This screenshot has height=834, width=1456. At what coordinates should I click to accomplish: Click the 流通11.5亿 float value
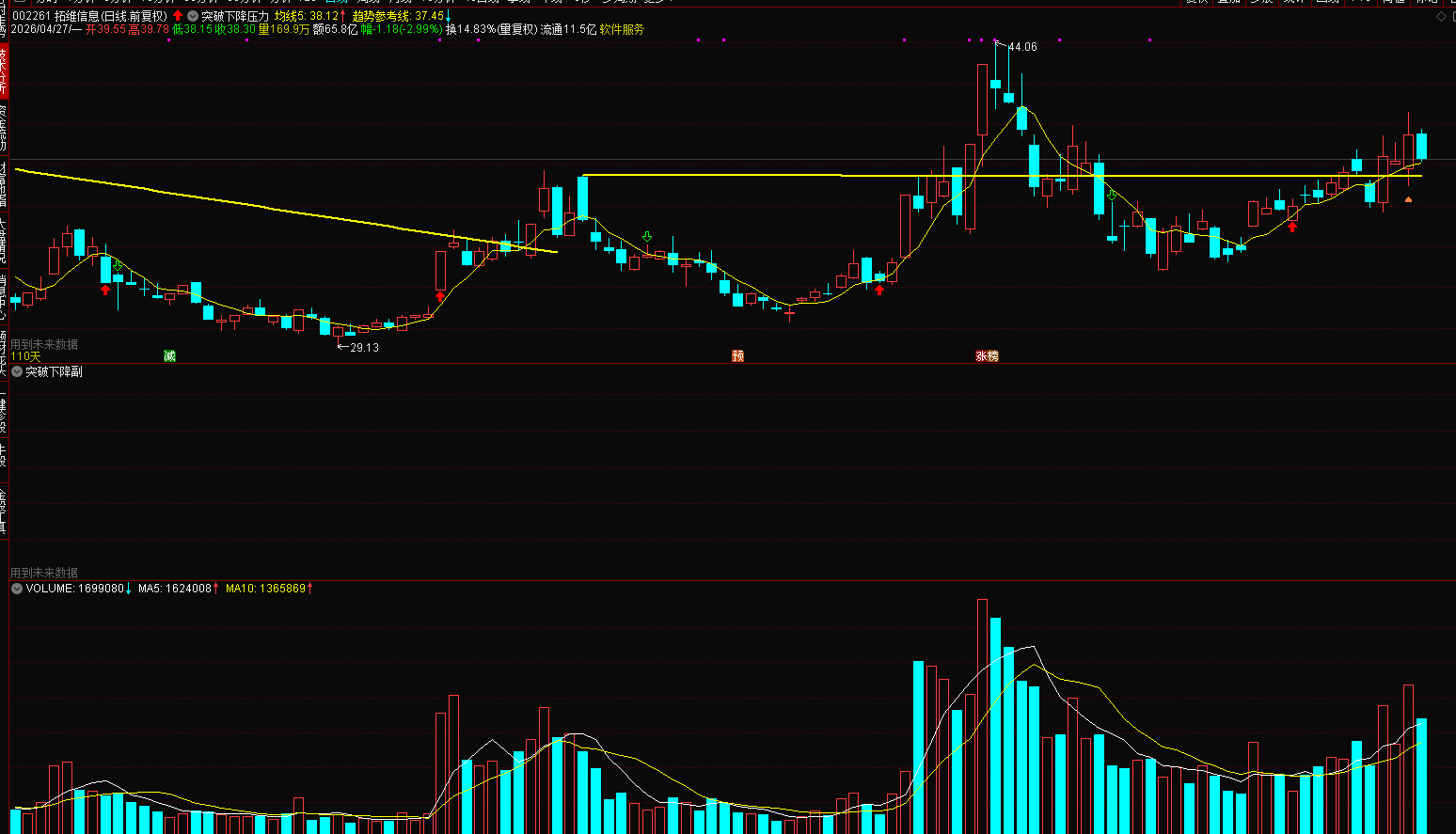point(568,29)
